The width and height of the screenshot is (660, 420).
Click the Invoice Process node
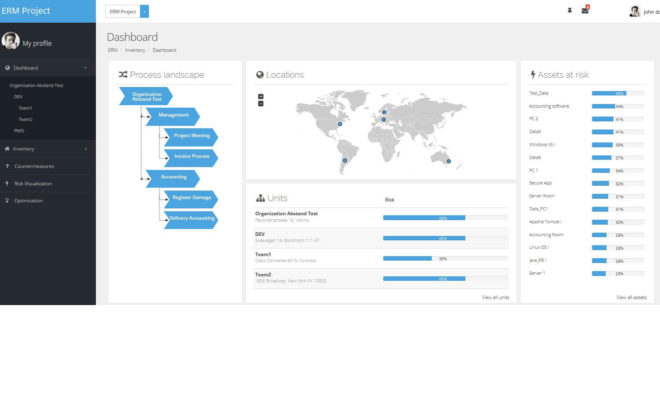[x=191, y=157]
